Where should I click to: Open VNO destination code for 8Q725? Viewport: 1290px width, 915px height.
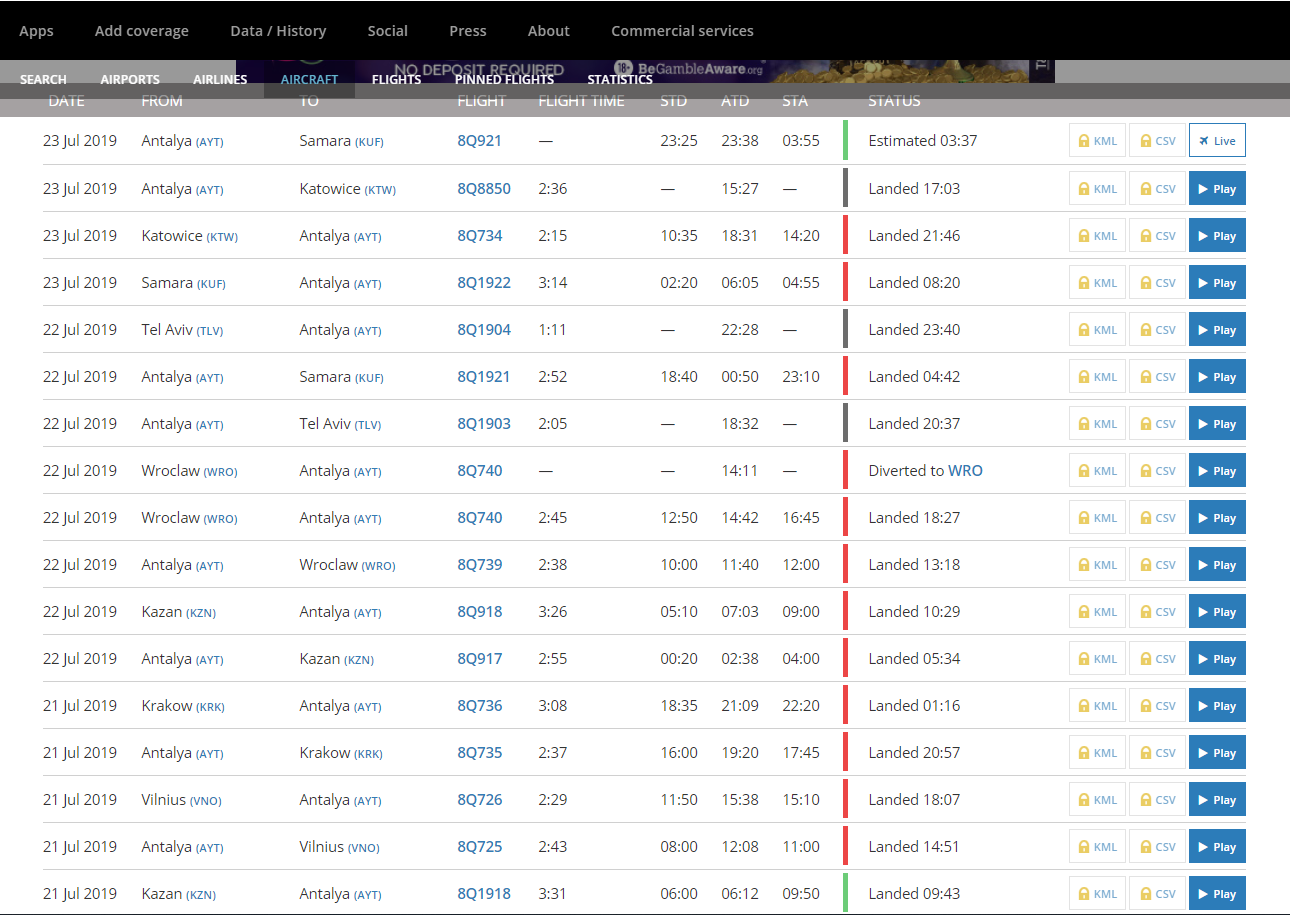coord(364,848)
